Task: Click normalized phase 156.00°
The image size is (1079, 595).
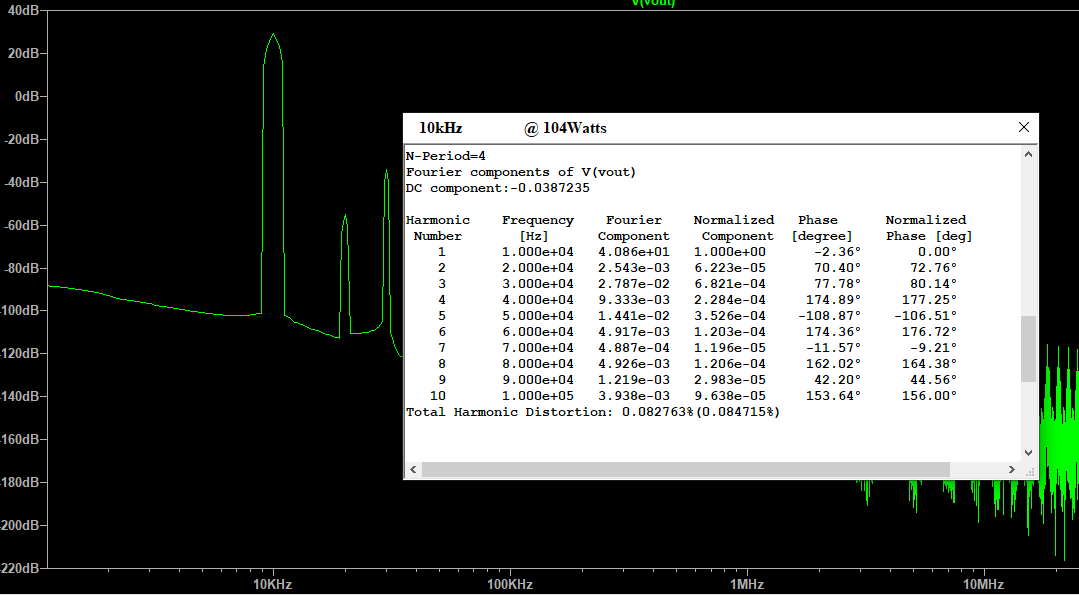Action: pyautogui.click(x=930, y=396)
